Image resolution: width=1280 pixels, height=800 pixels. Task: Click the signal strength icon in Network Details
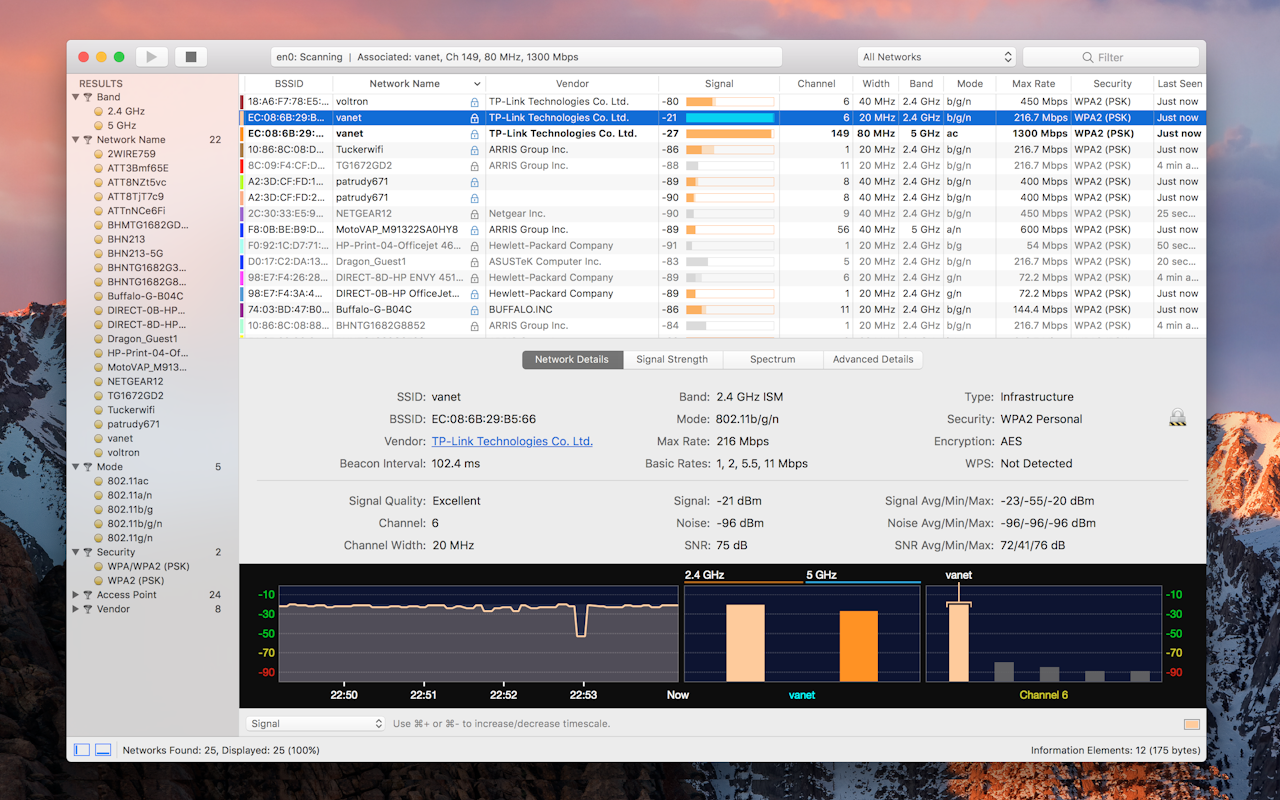[x=1178, y=417]
